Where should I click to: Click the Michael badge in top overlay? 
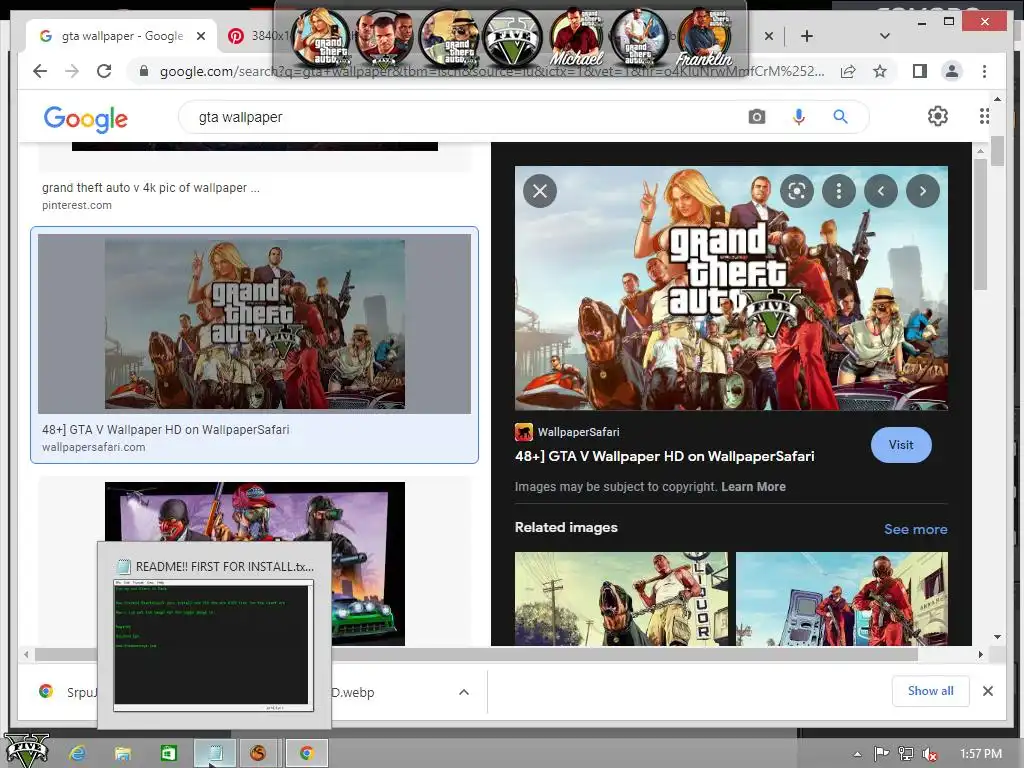tap(576, 38)
